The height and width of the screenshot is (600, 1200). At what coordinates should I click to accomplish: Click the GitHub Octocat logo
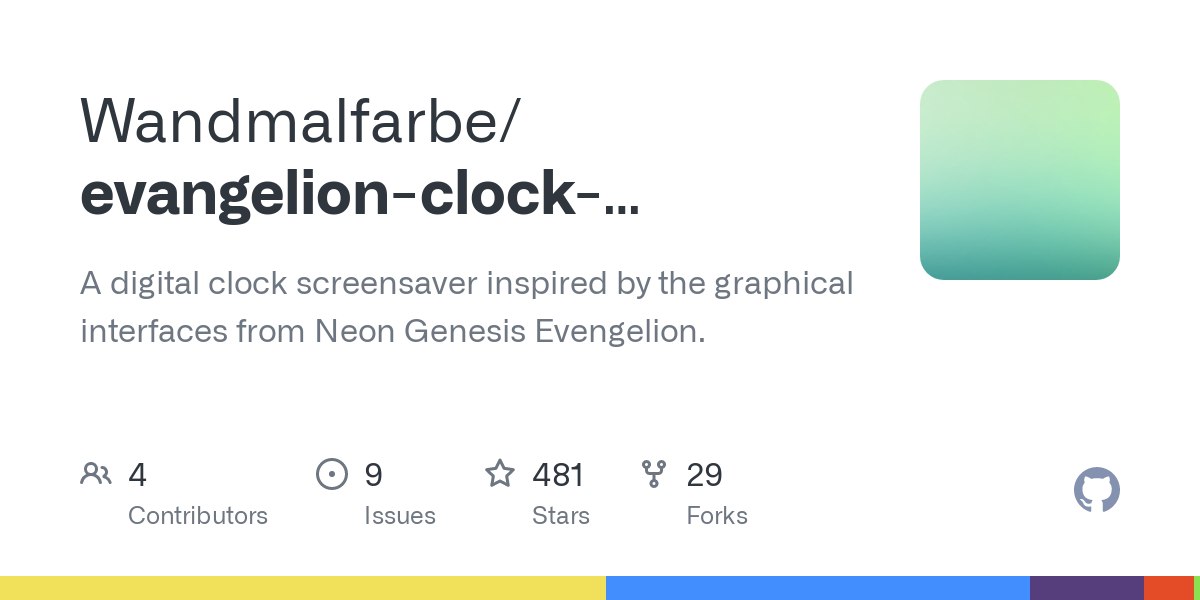pyautogui.click(x=1097, y=490)
